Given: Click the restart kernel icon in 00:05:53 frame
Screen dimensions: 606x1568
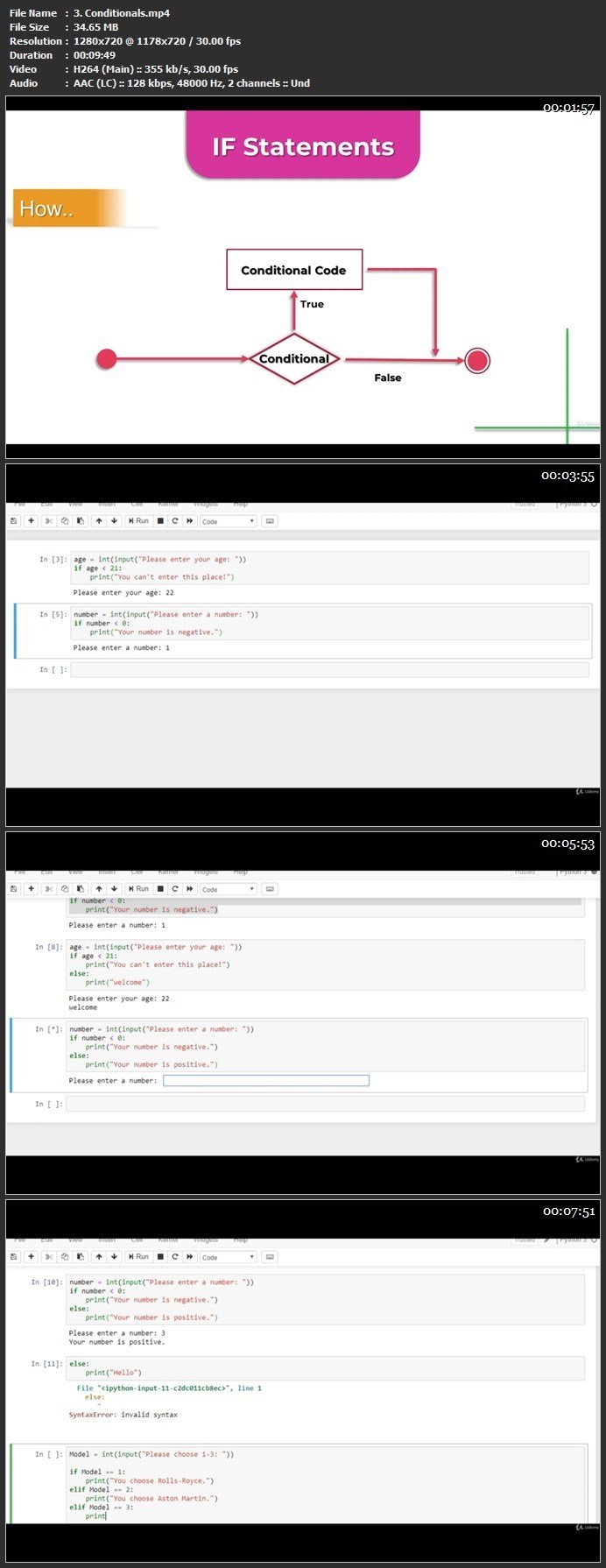Looking at the screenshot, I should pos(175,889).
